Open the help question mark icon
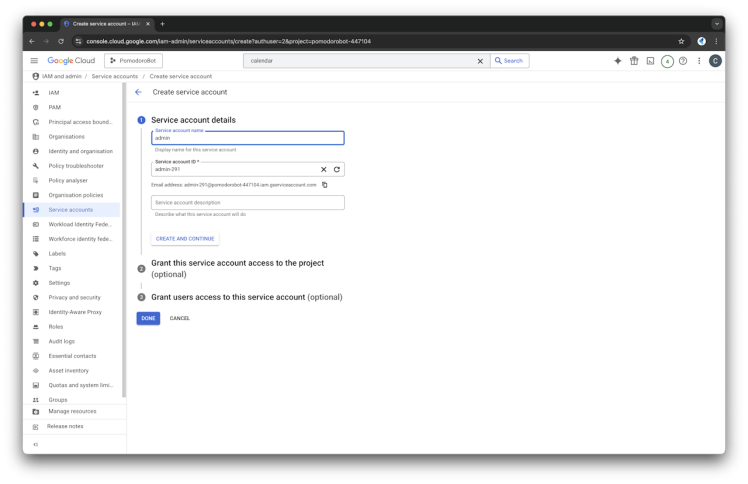This screenshot has height=484, width=748. click(683, 61)
